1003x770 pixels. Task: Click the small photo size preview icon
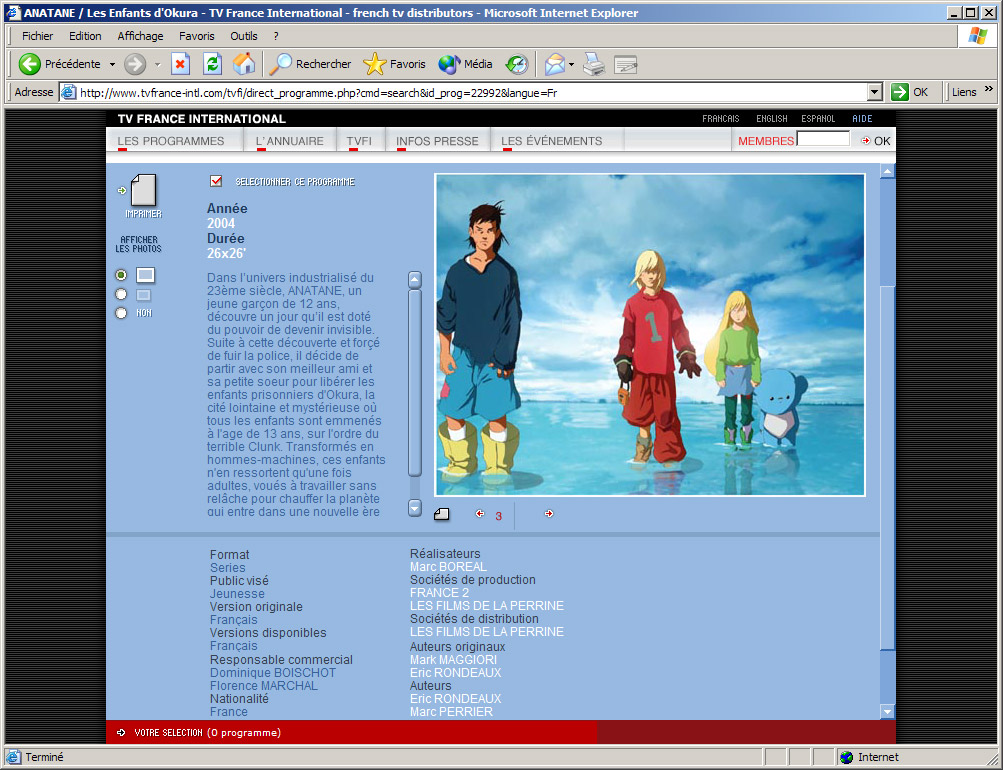[144, 295]
